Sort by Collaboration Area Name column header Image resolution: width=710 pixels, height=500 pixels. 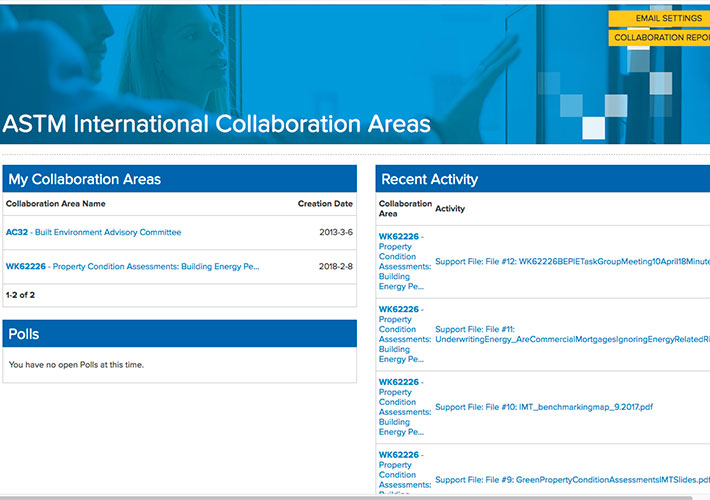point(55,204)
